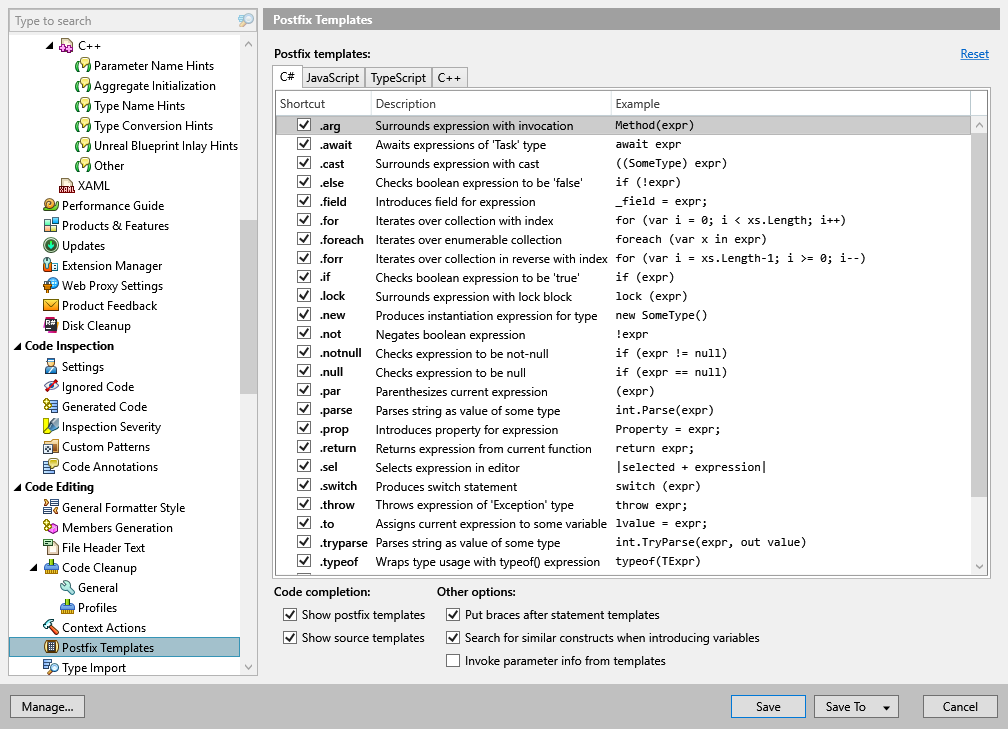The width and height of the screenshot is (1008, 729).
Task: Select the Inspection Severity icon
Action: 53,426
